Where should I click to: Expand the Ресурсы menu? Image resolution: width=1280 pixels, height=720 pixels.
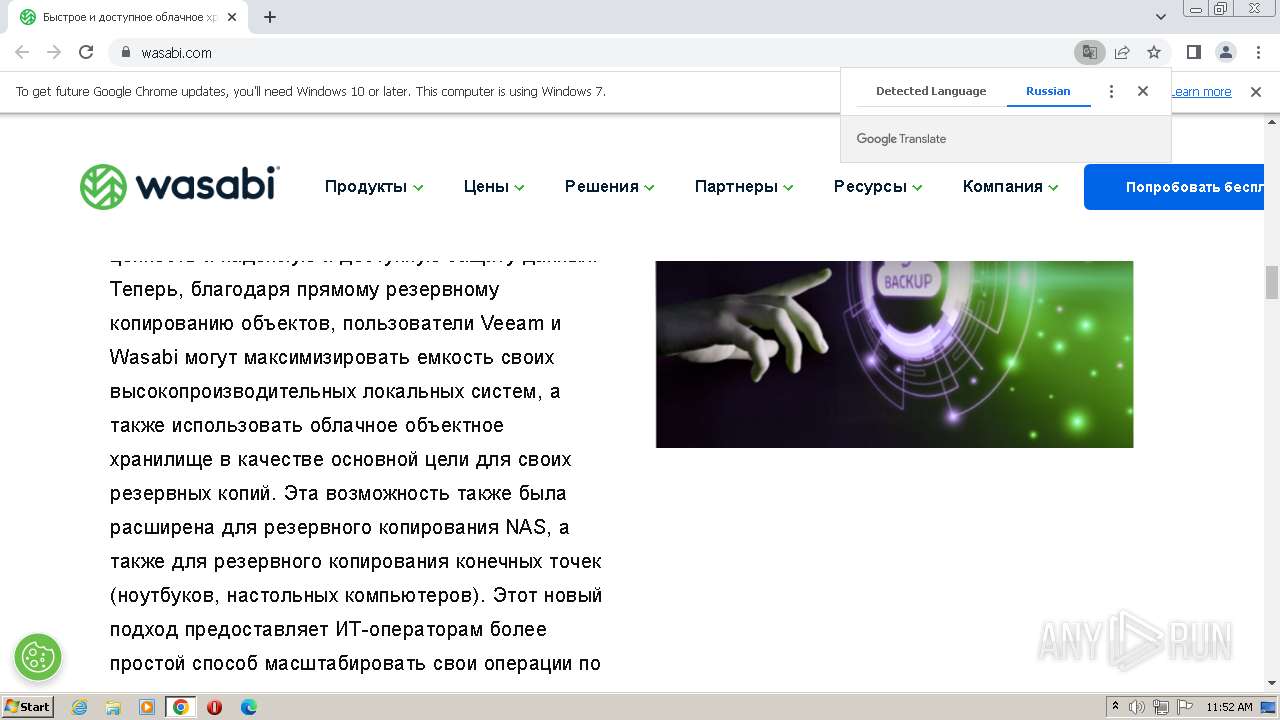pos(878,187)
